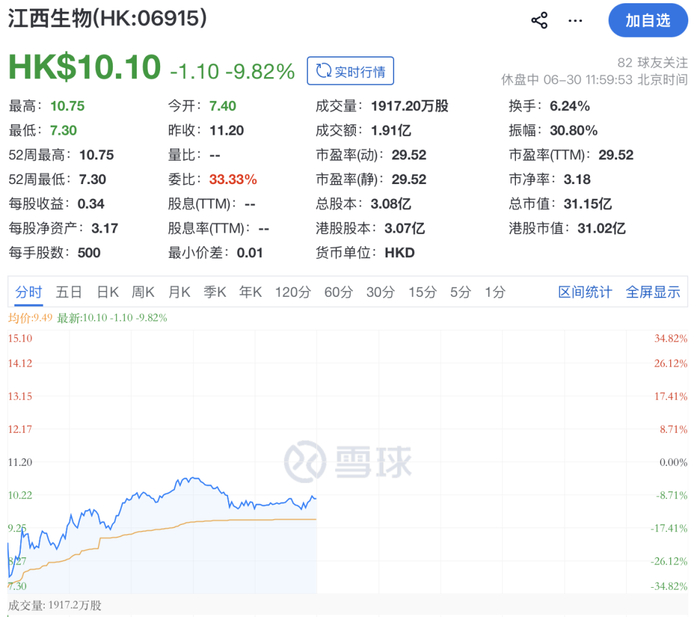Click the -1.10 -9.82% change text
700x617 pixels.
[x=233, y=71]
